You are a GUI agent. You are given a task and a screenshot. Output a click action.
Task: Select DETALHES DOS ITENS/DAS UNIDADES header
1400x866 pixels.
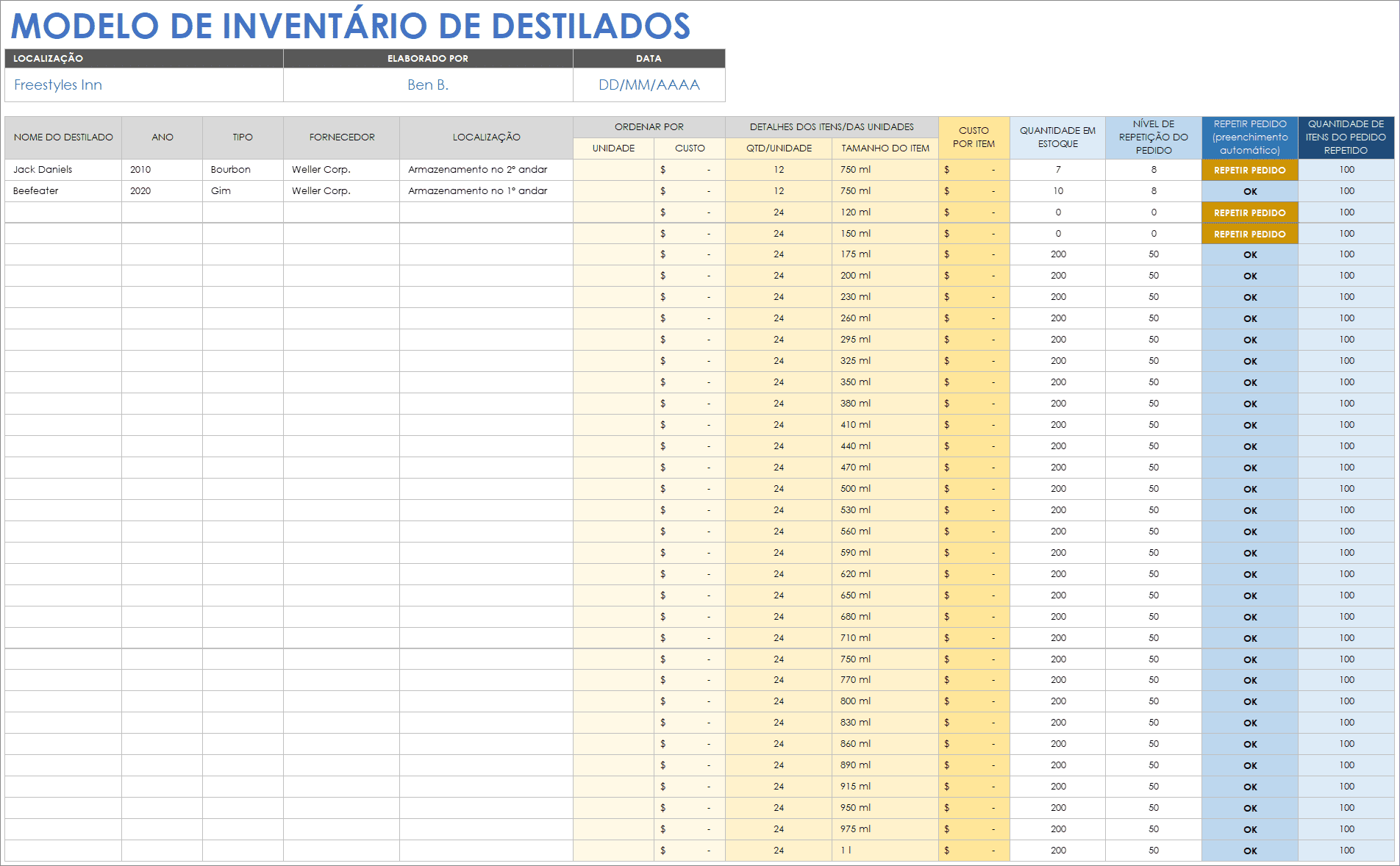pos(832,127)
